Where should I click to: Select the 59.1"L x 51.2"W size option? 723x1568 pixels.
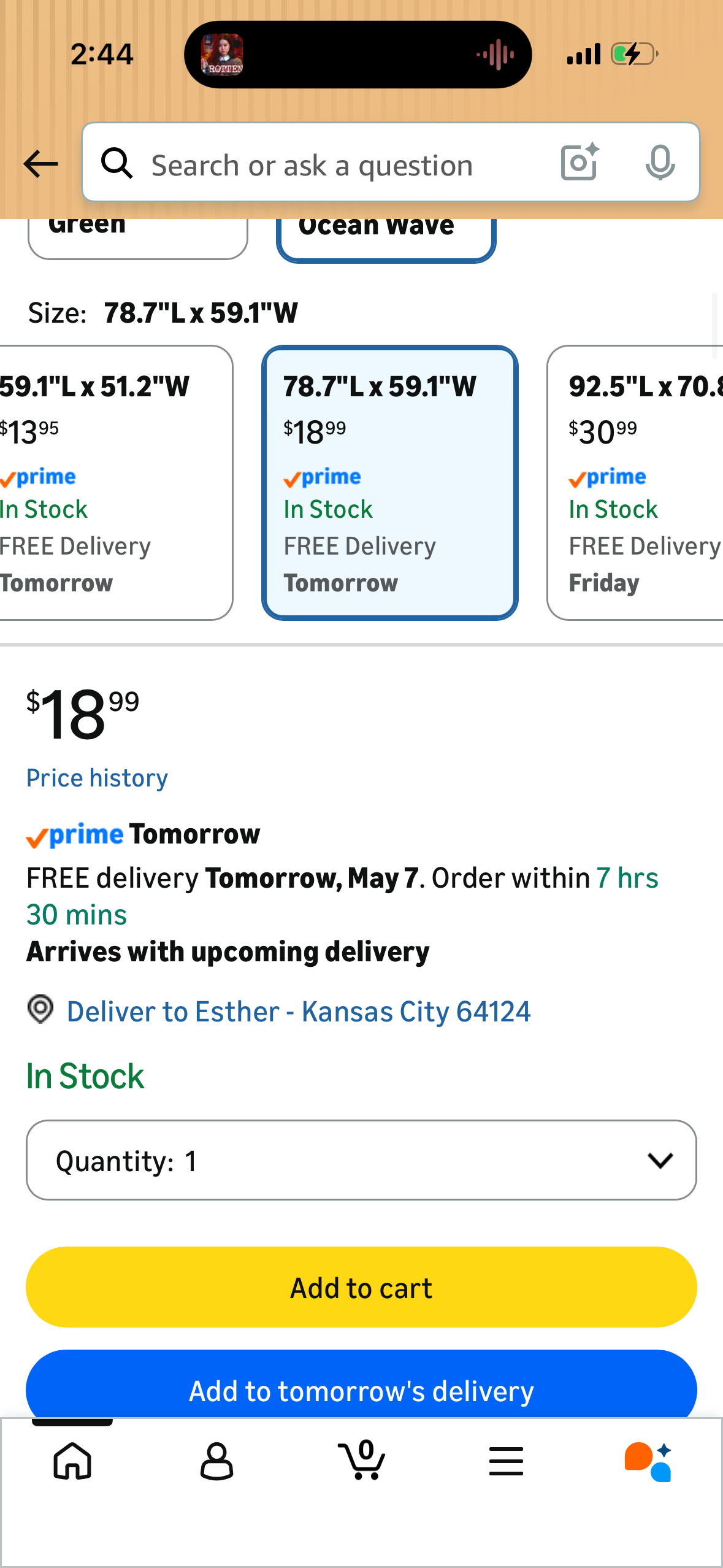click(x=116, y=483)
